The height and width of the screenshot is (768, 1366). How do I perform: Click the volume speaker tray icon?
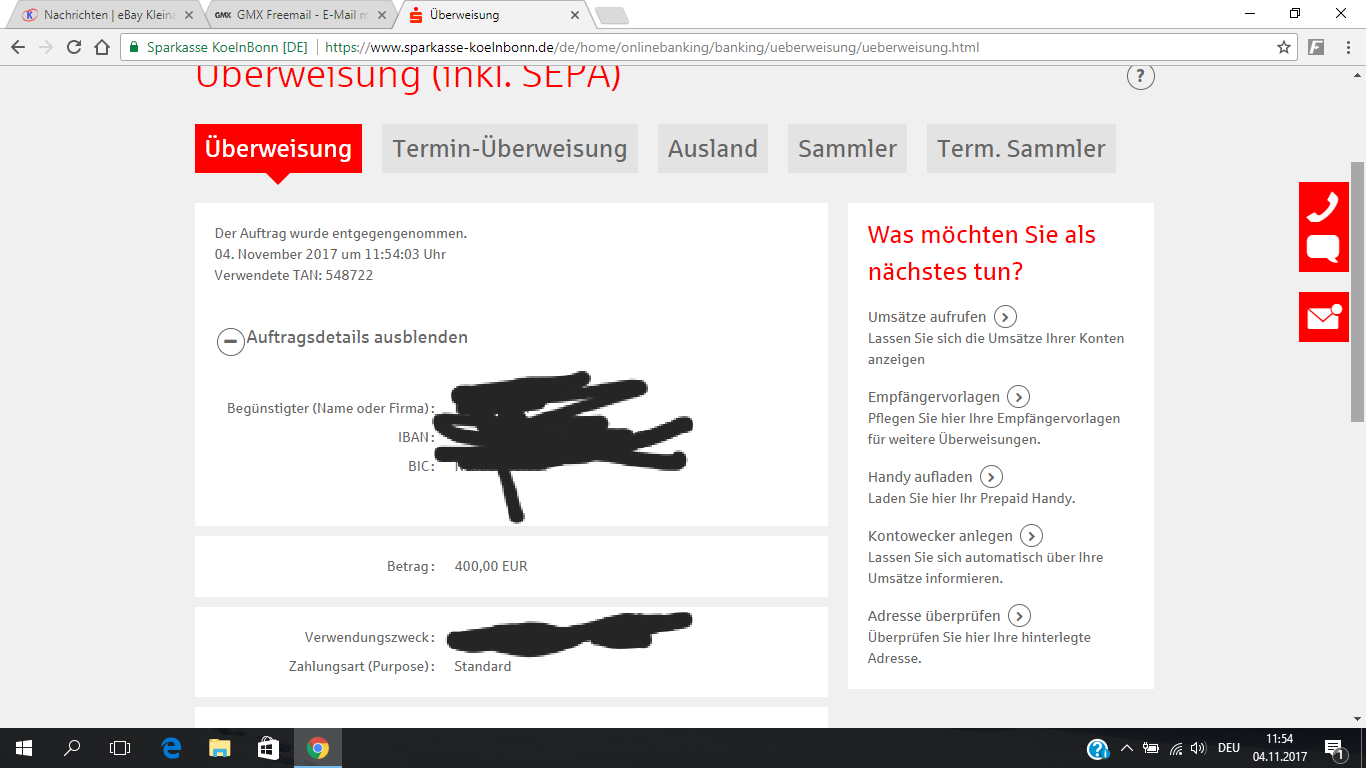coord(1198,748)
